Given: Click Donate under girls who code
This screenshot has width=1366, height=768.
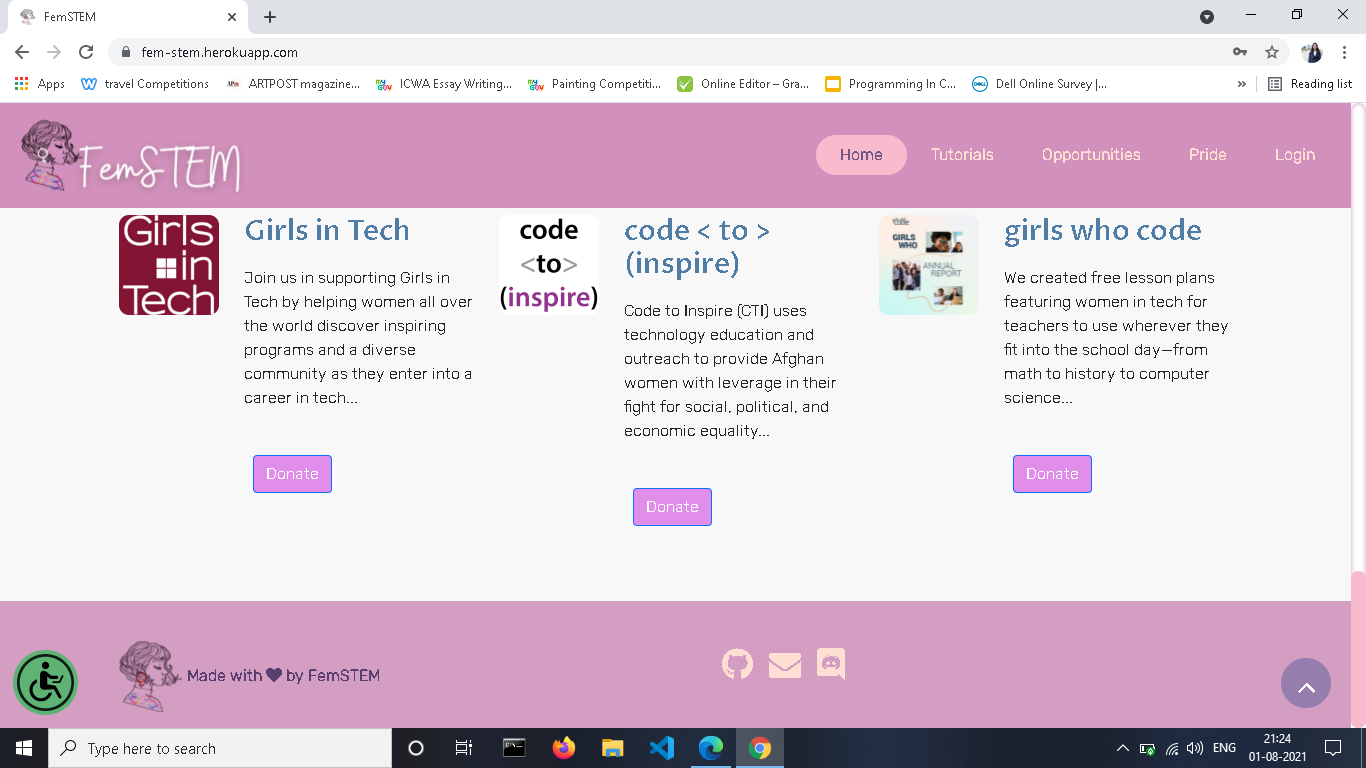Looking at the screenshot, I should tap(1052, 474).
